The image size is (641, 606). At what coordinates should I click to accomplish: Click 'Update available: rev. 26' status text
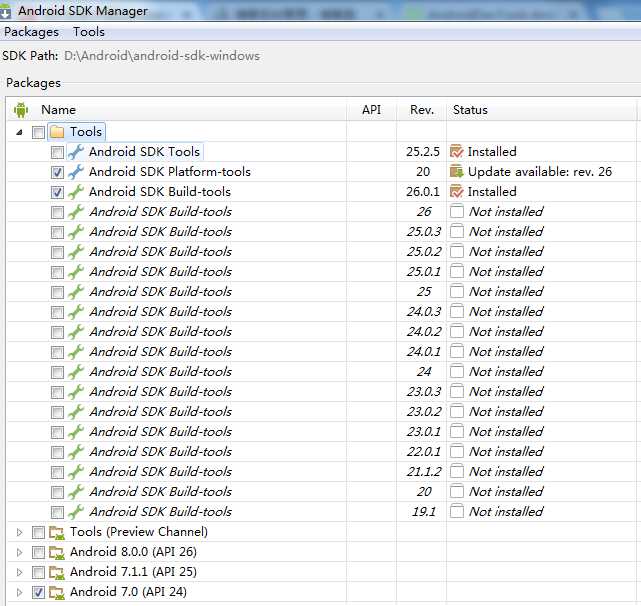[540, 172]
